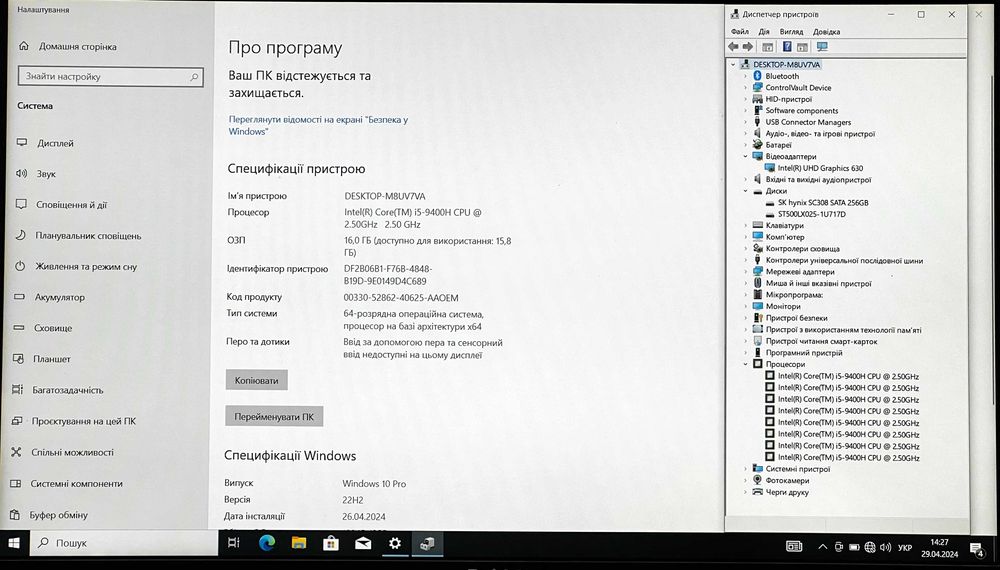Expand the Клавіатури node

(745, 225)
